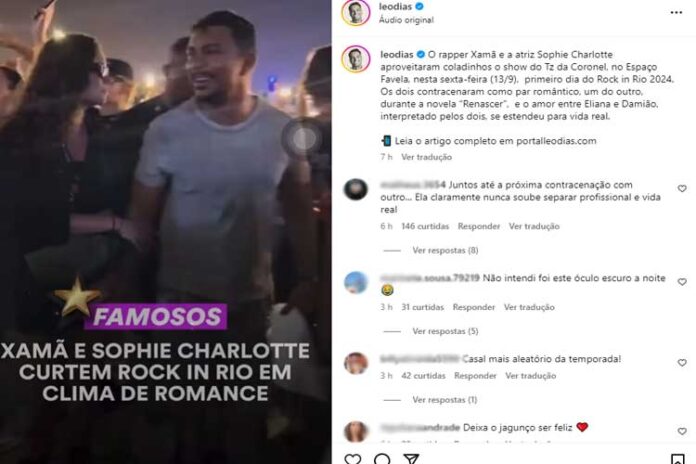Click the 'Áudio original' link in the header

pos(406,20)
